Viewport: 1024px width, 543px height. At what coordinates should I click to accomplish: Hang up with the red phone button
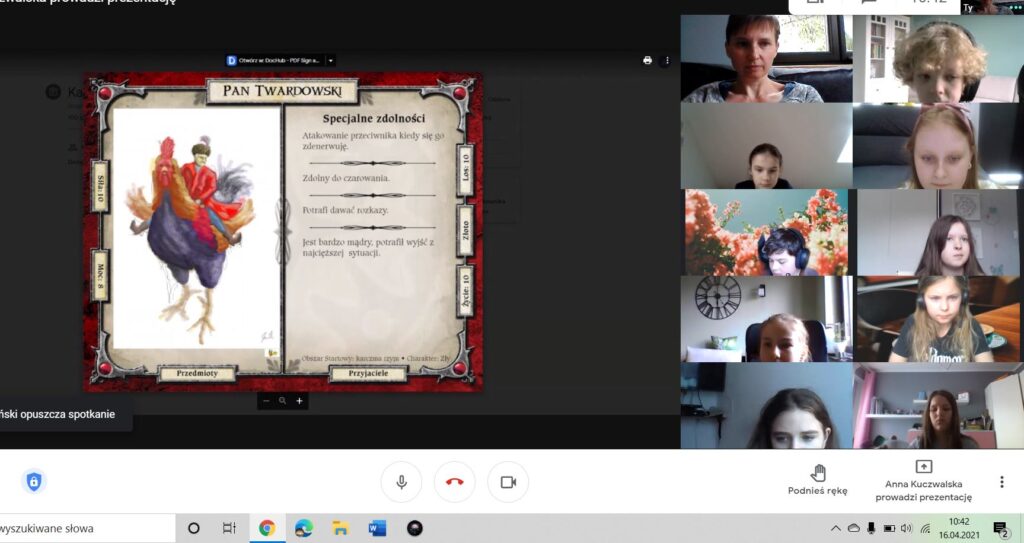point(455,482)
